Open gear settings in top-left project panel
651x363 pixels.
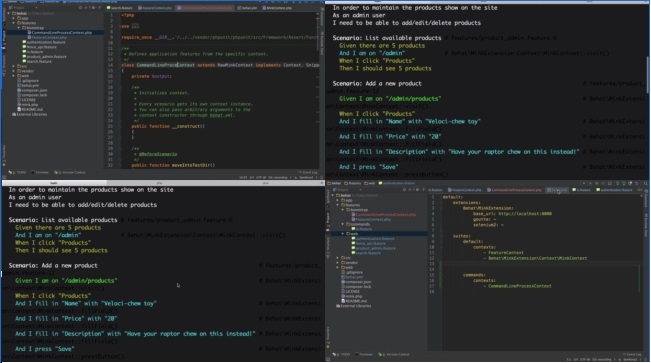click(93, 8)
